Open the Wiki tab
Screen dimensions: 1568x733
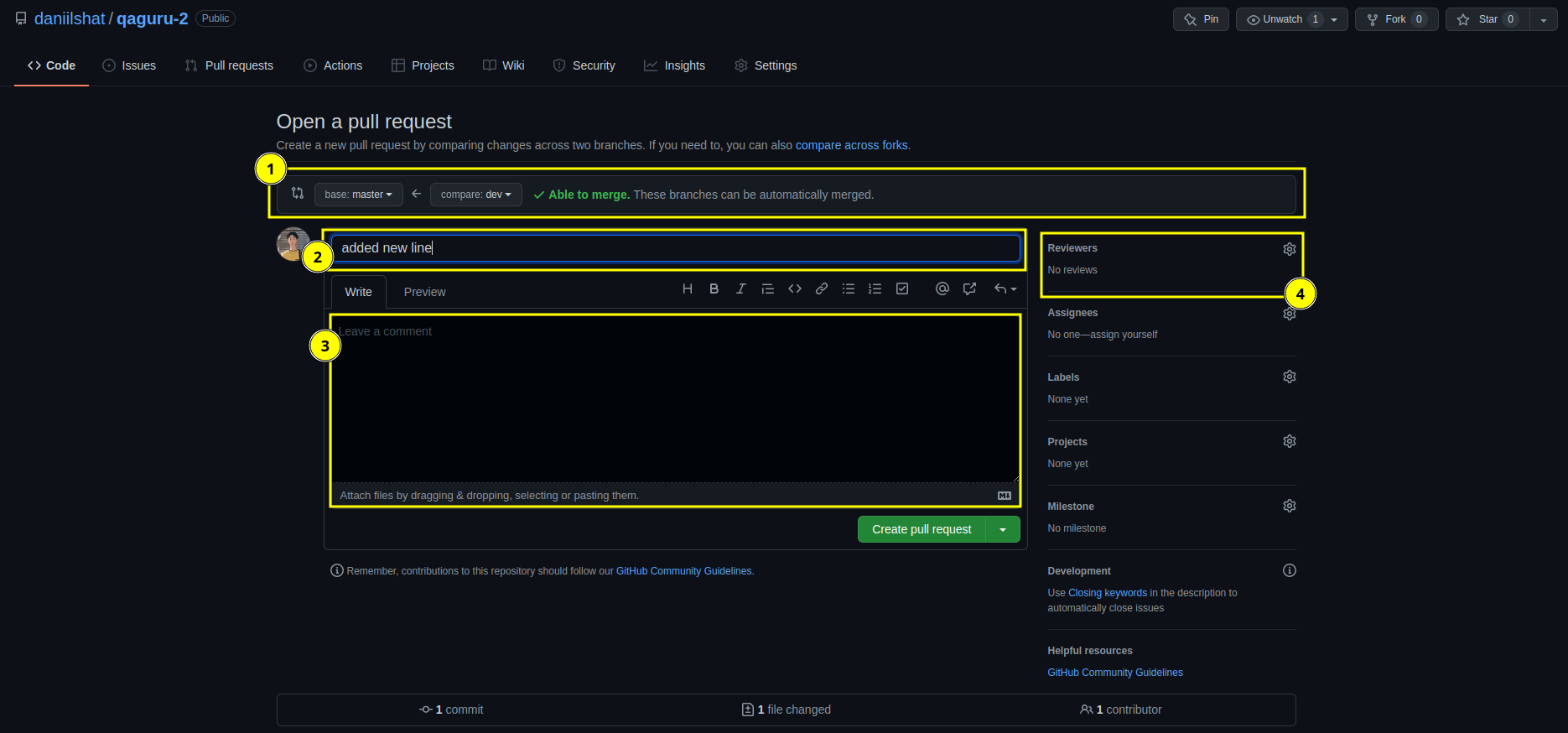point(504,65)
